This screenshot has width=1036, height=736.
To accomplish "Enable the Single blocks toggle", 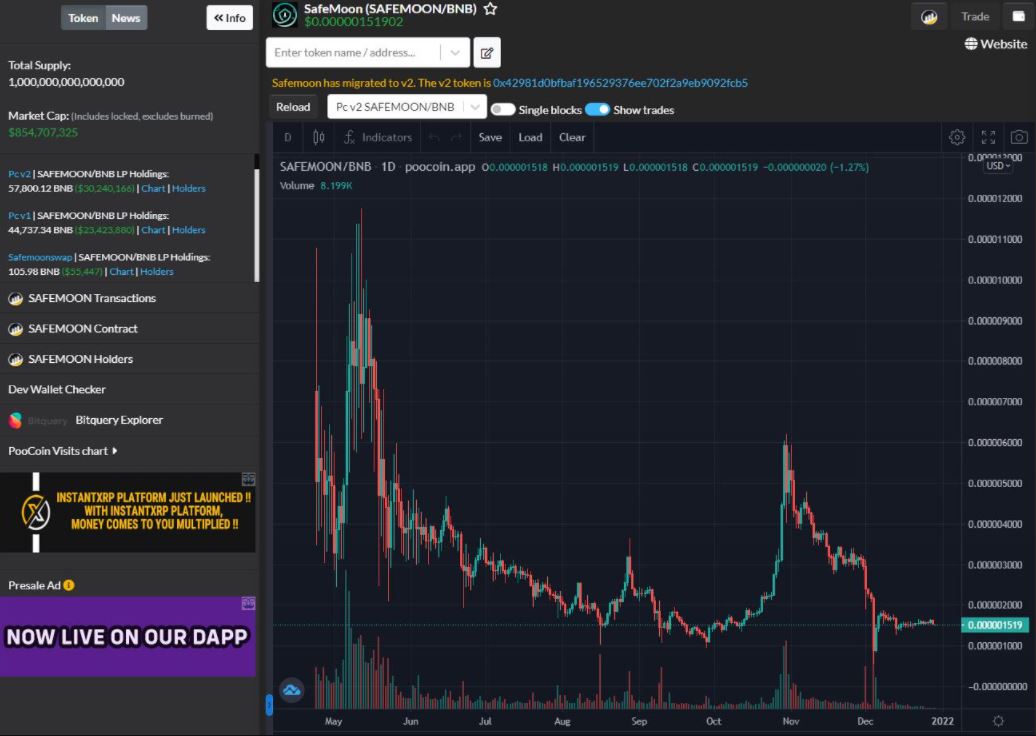I will [503, 110].
